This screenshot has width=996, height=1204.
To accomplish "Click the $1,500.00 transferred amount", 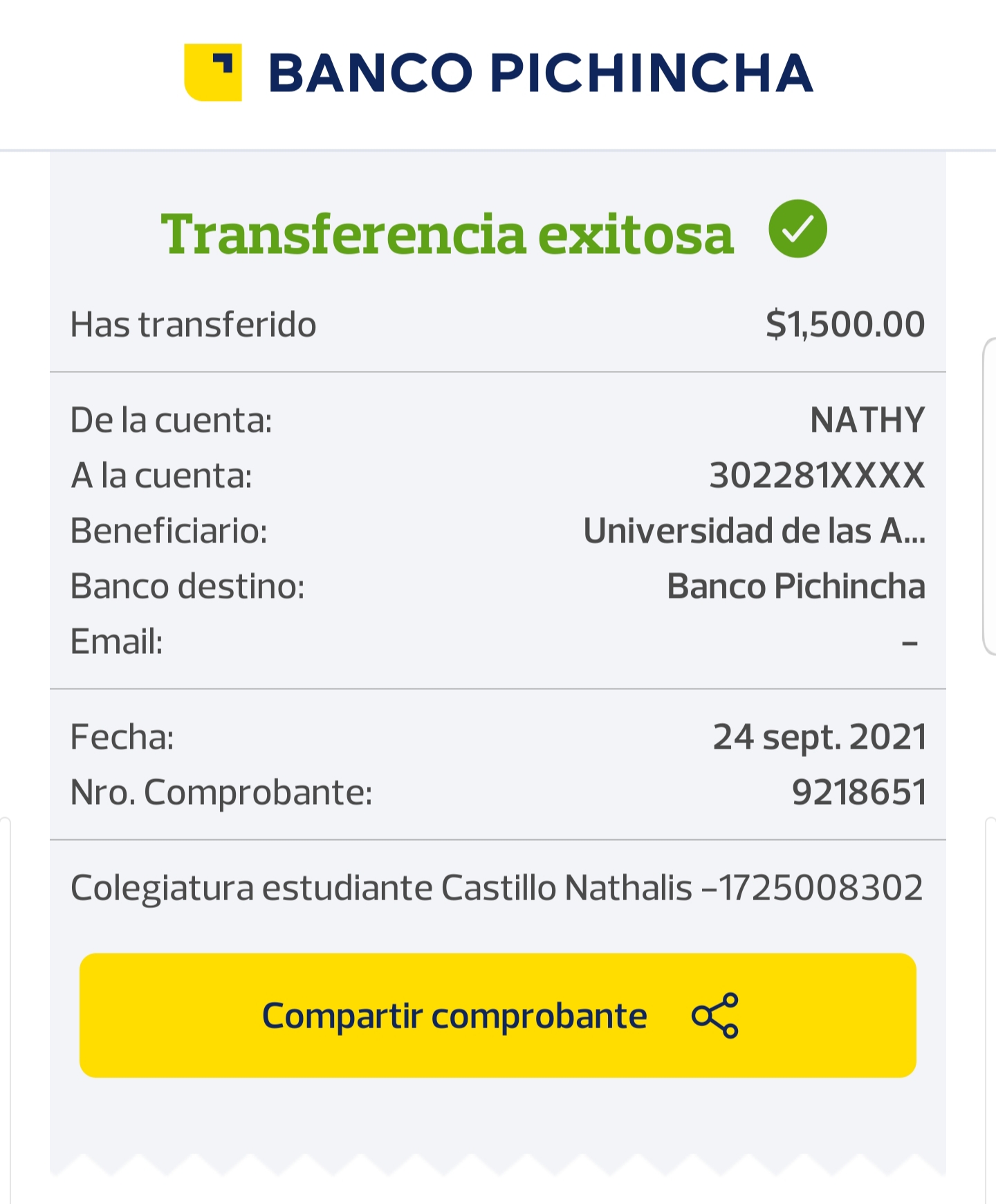I will pyautogui.click(x=845, y=324).
